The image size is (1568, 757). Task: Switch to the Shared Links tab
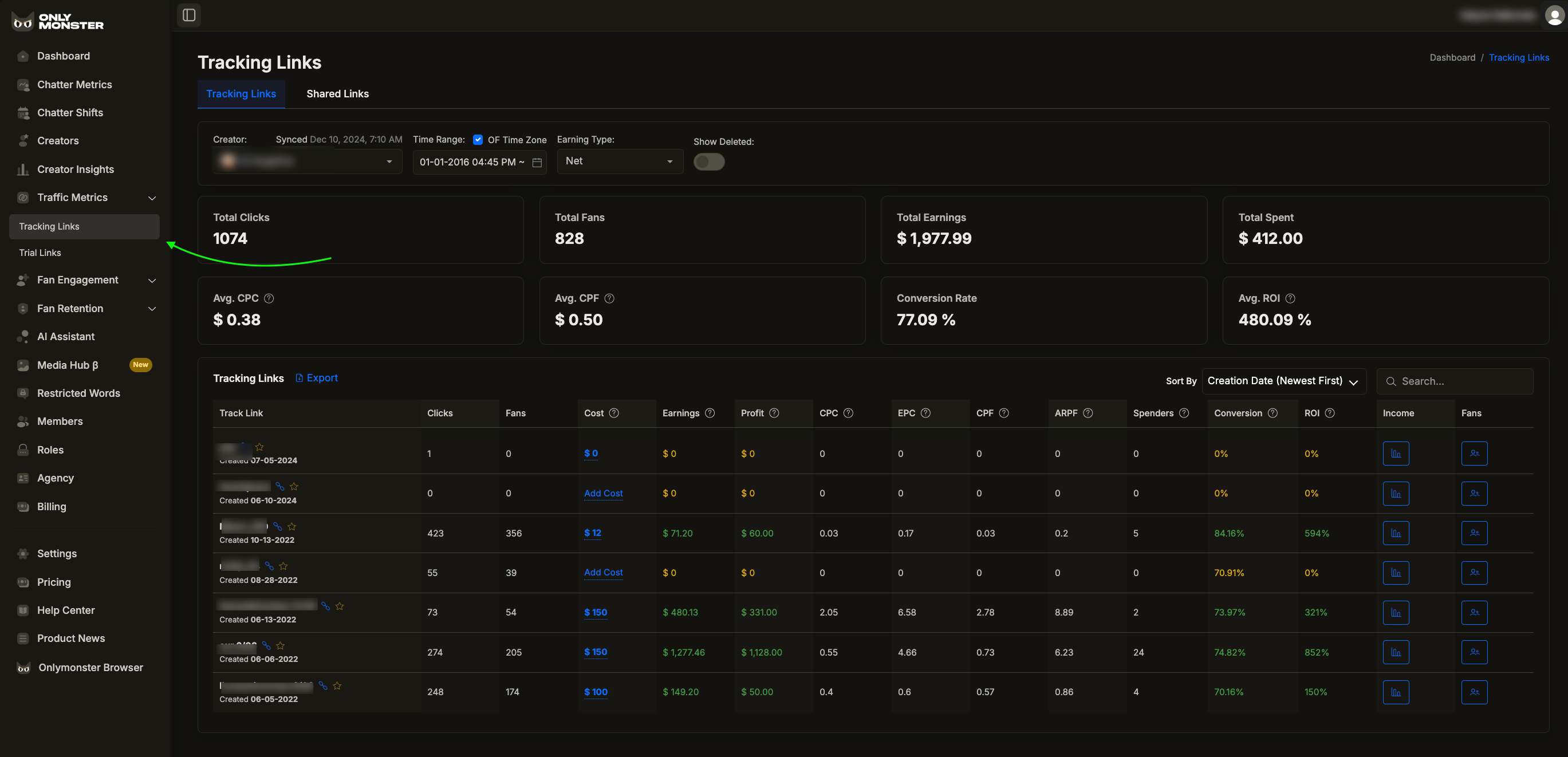[337, 94]
